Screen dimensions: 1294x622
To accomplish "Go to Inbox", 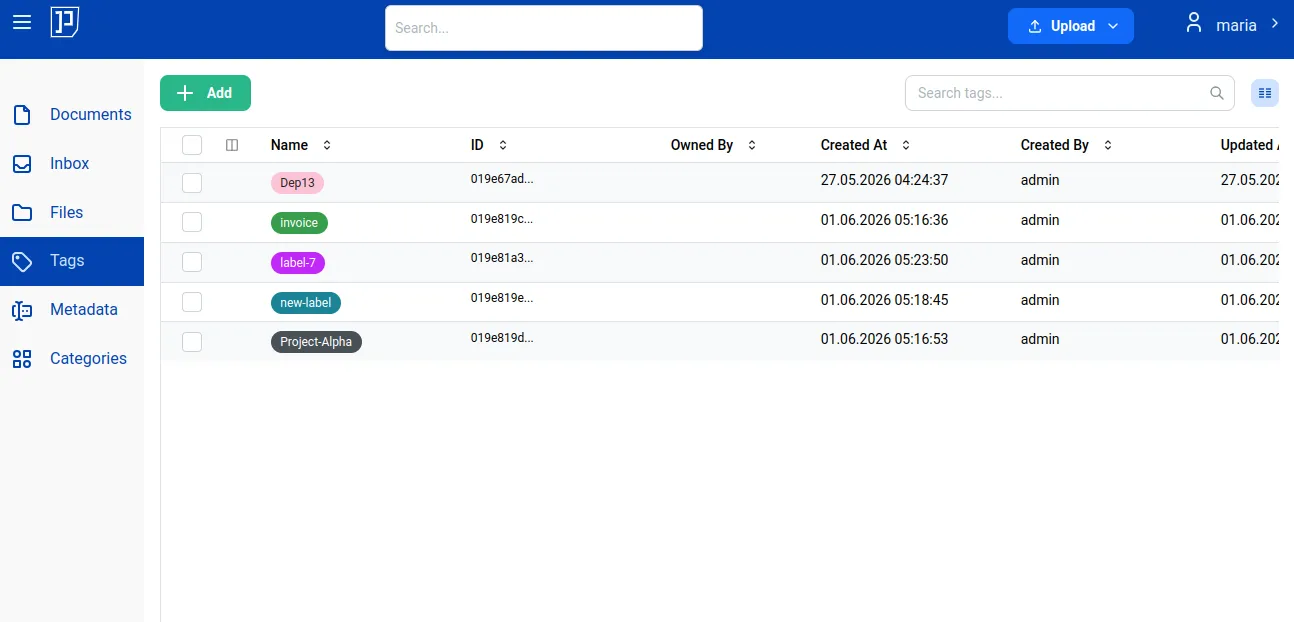I will 72,164.
